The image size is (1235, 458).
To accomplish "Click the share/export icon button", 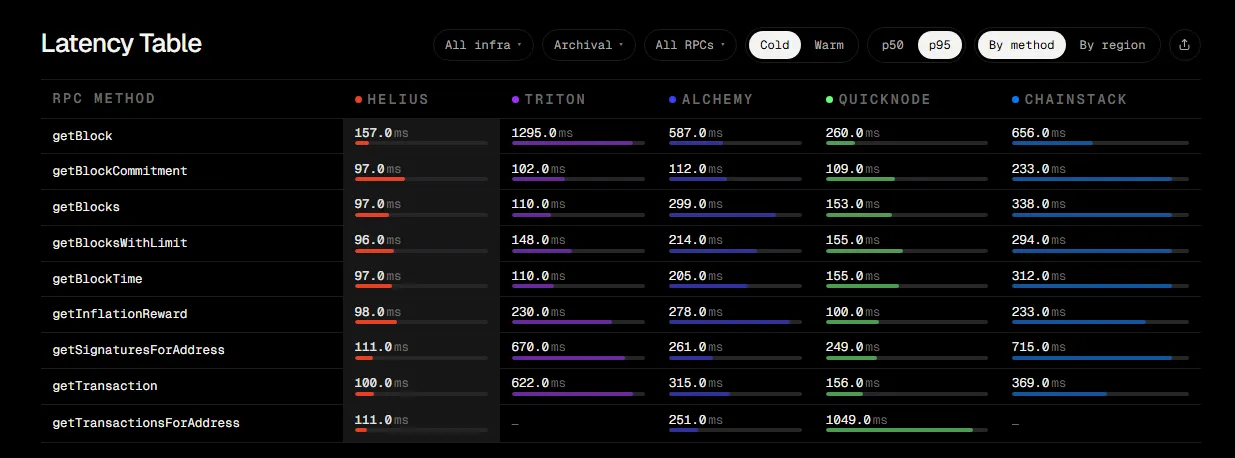I will pyautogui.click(x=1184, y=45).
